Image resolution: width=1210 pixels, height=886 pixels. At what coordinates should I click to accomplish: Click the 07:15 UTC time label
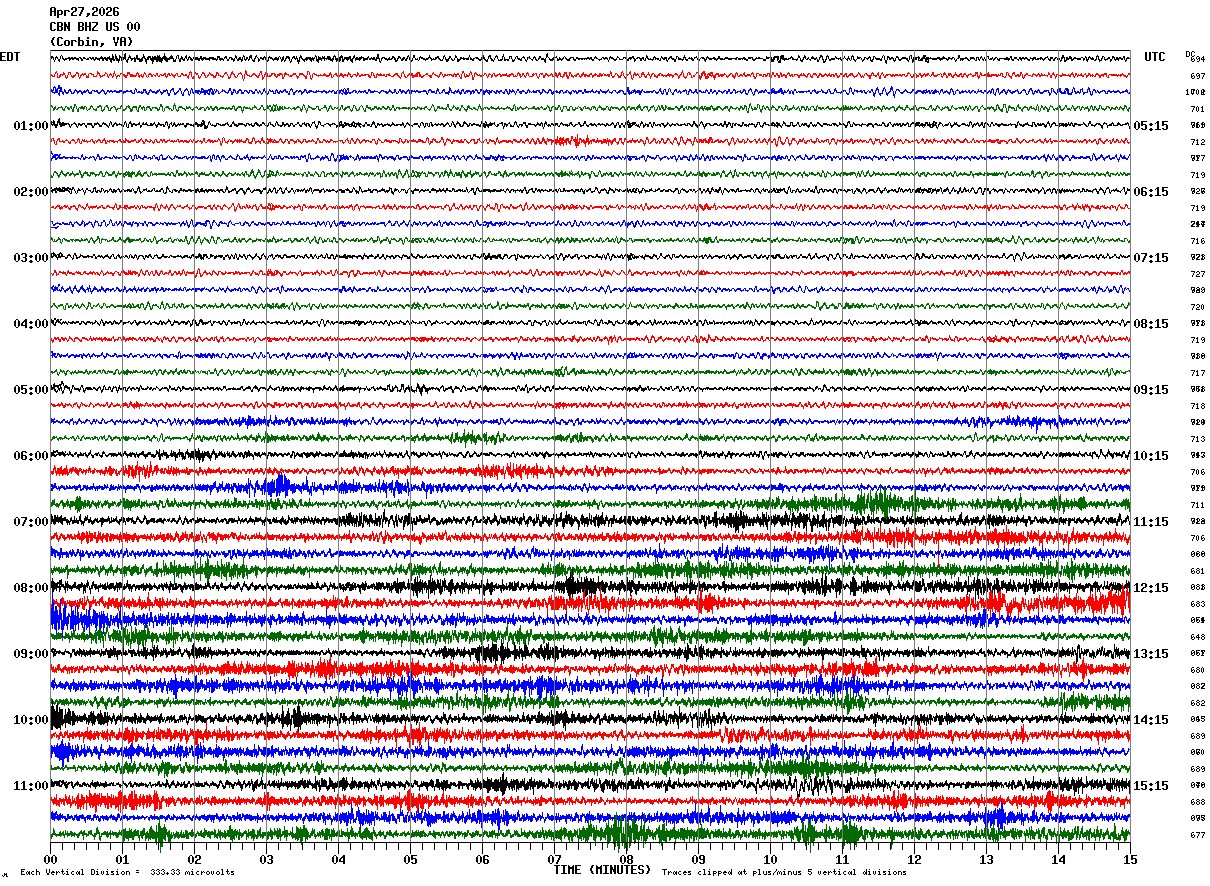pyautogui.click(x=1150, y=258)
